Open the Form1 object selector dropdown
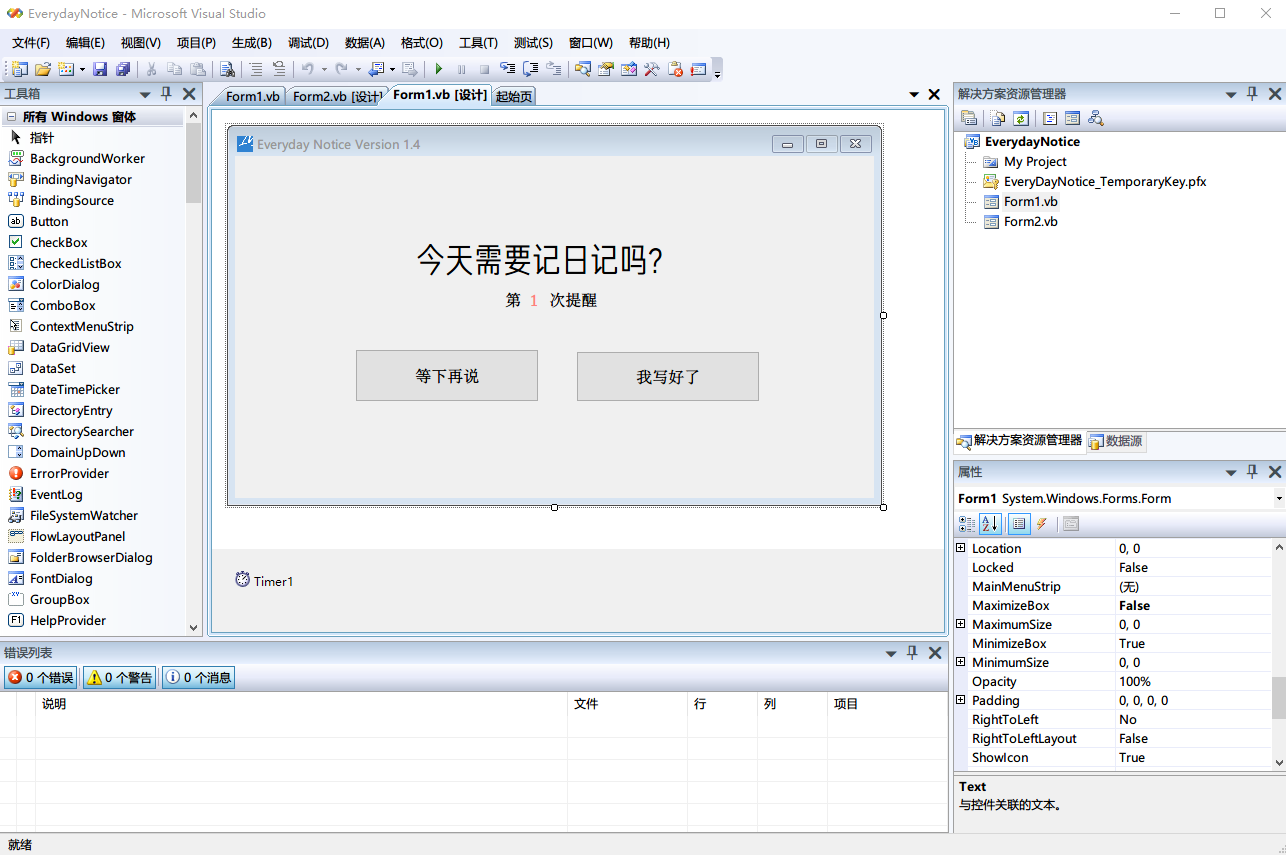Screen dimensions: 1286x855 (x=1278, y=499)
